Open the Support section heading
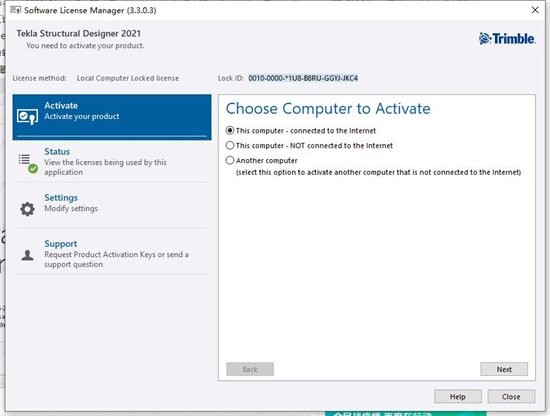 pos(61,244)
